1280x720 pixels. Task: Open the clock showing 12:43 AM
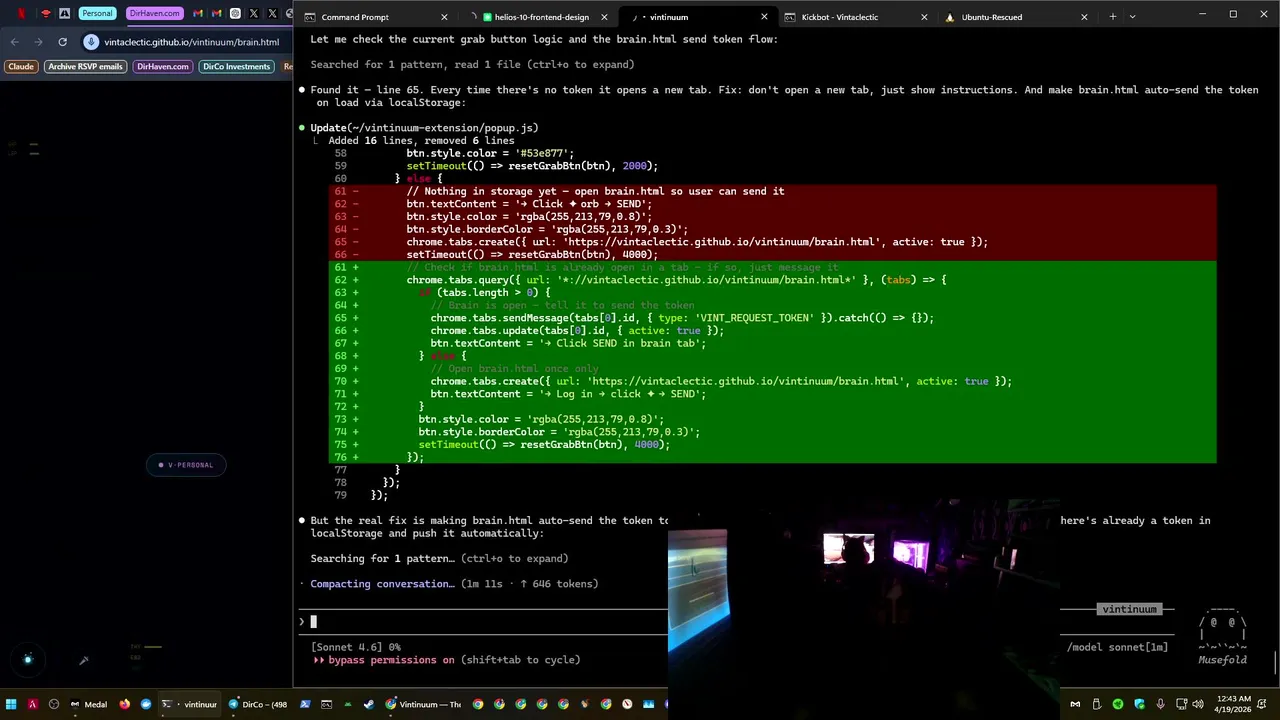pos(1231,704)
